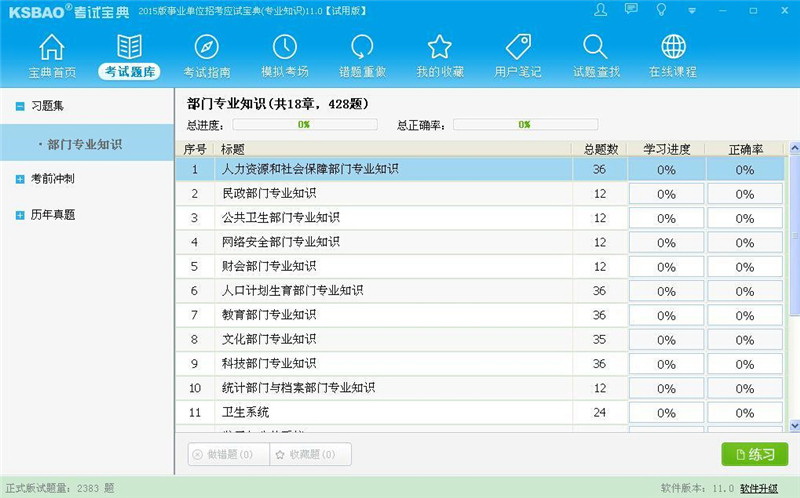
Task: Click the 正确率 cell for 财会部门专业知识
Action: pyautogui.click(x=745, y=267)
